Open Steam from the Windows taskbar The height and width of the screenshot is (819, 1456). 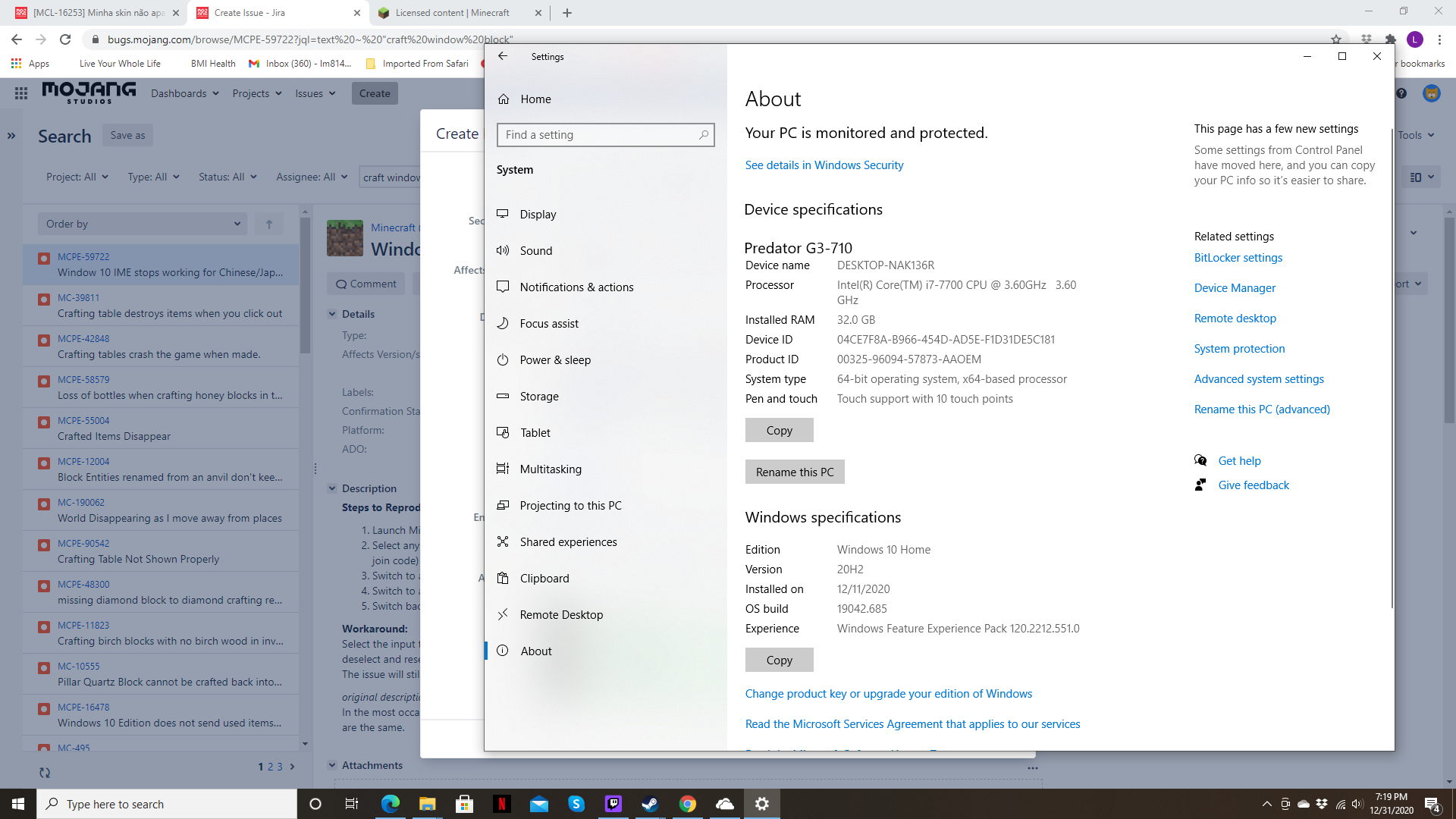pyautogui.click(x=650, y=804)
